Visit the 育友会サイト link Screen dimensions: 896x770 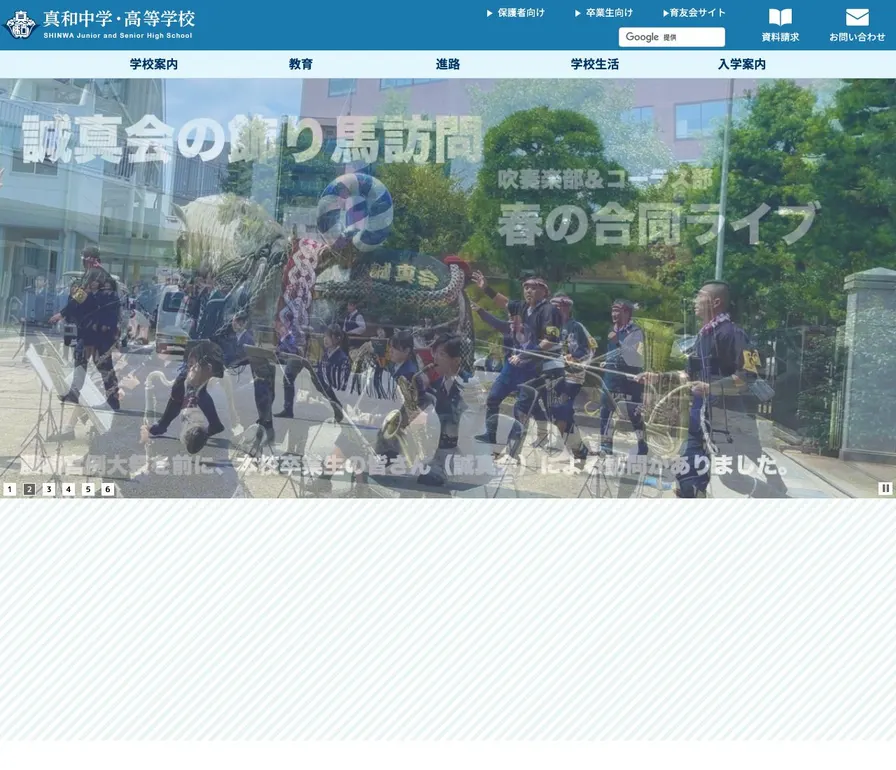(x=694, y=13)
